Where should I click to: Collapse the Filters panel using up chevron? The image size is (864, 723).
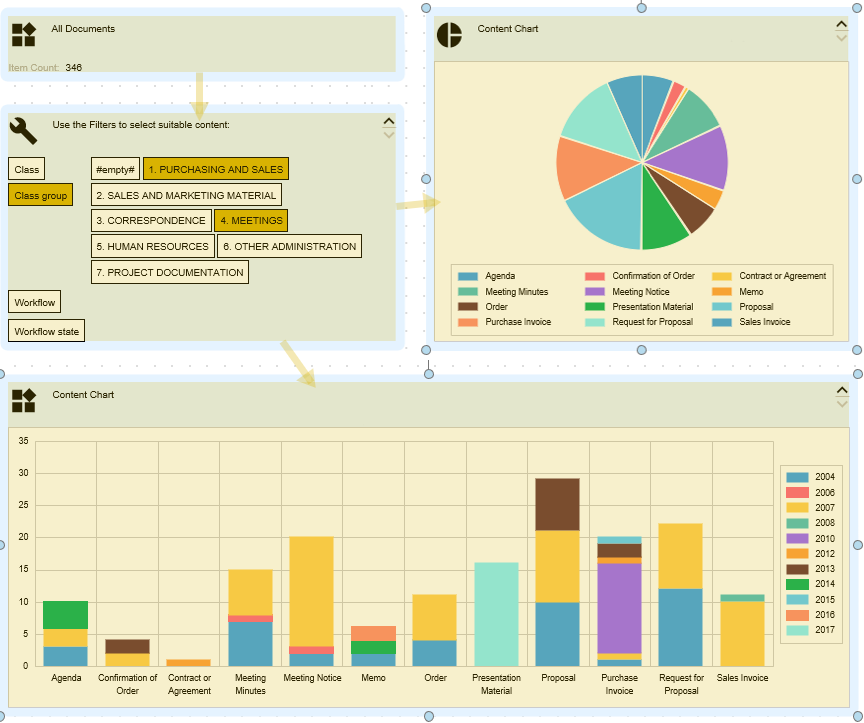(389, 121)
